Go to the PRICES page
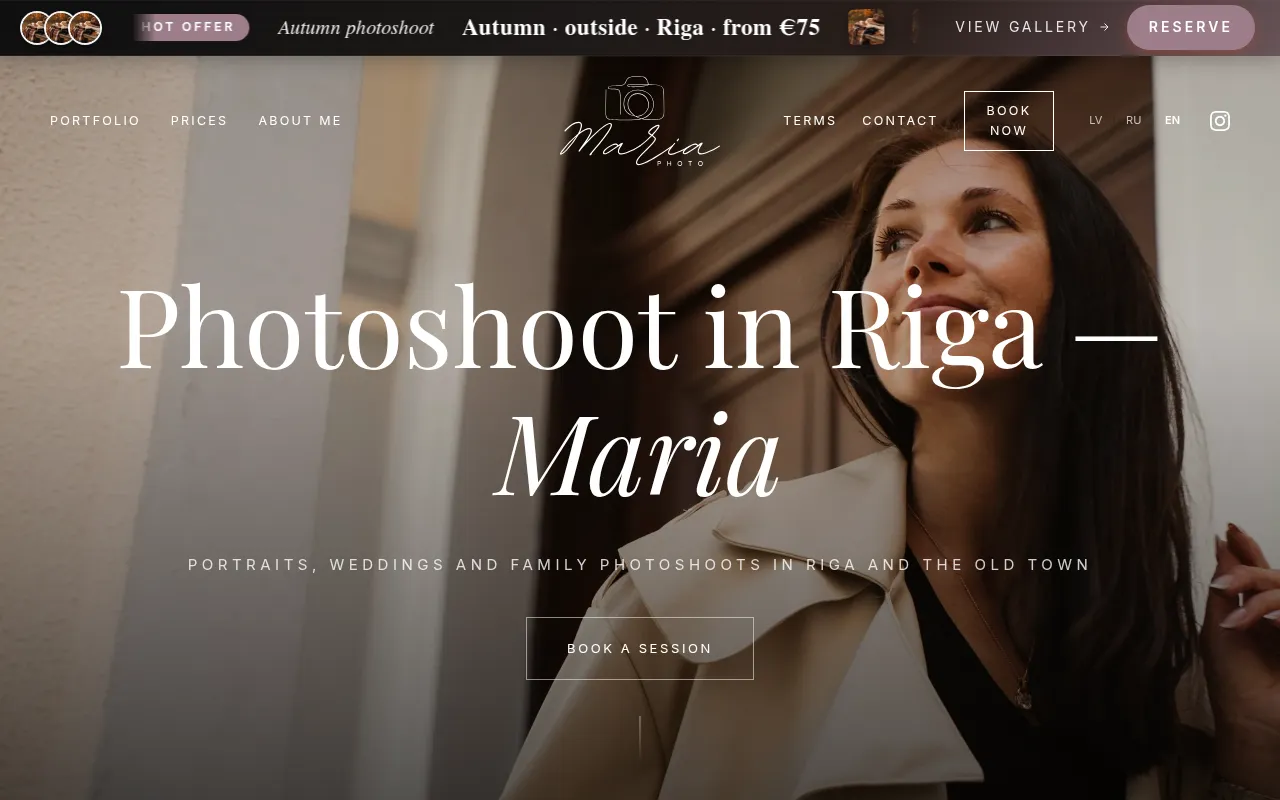The width and height of the screenshot is (1280, 800). coord(199,121)
